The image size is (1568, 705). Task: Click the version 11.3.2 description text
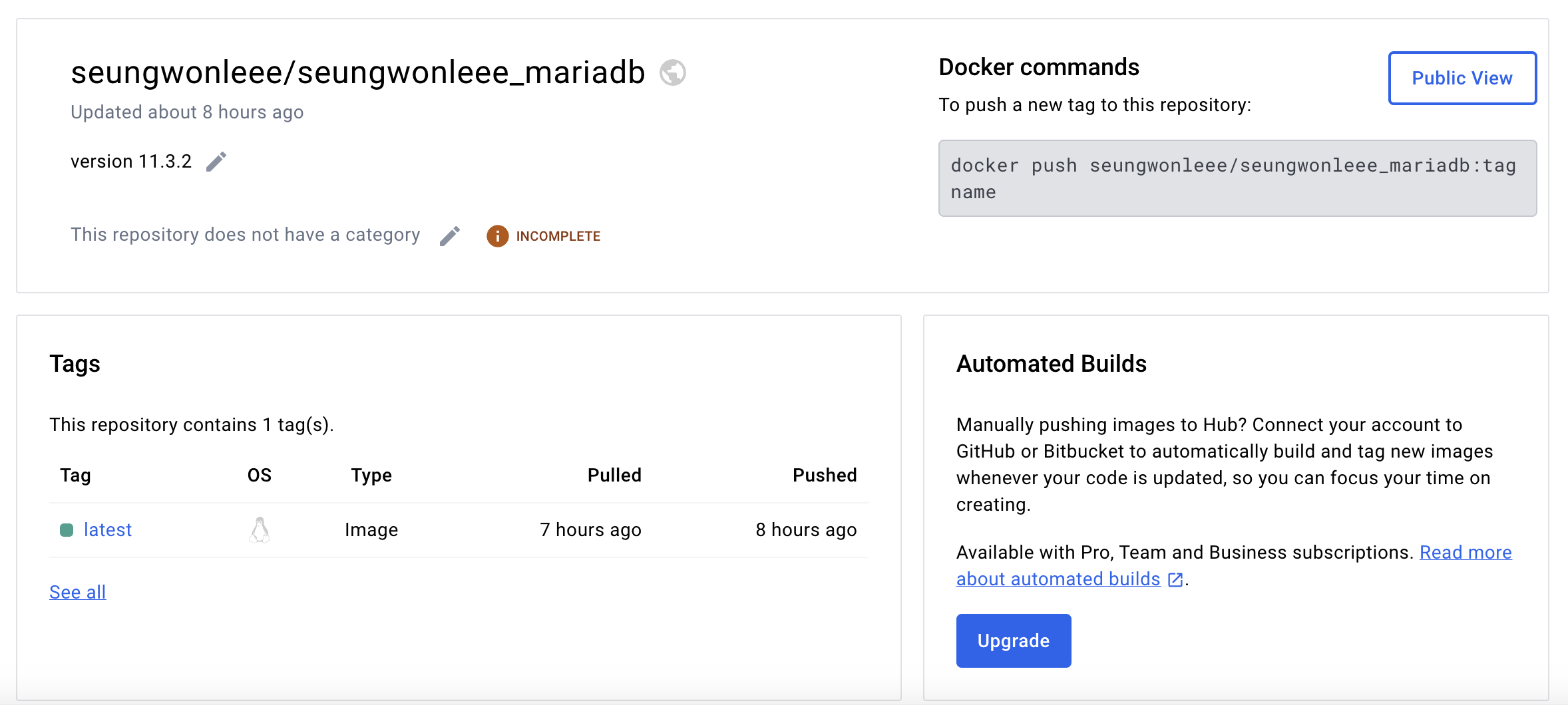click(x=131, y=162)
